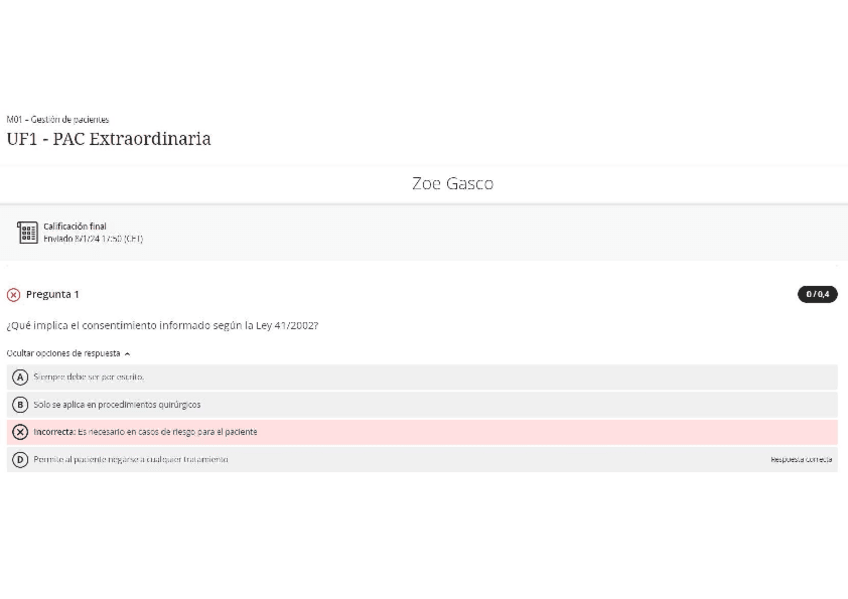Screen dimensions: 848x599
Task: Click the consentimiento informado question text
Action: (x=162, y=326)
